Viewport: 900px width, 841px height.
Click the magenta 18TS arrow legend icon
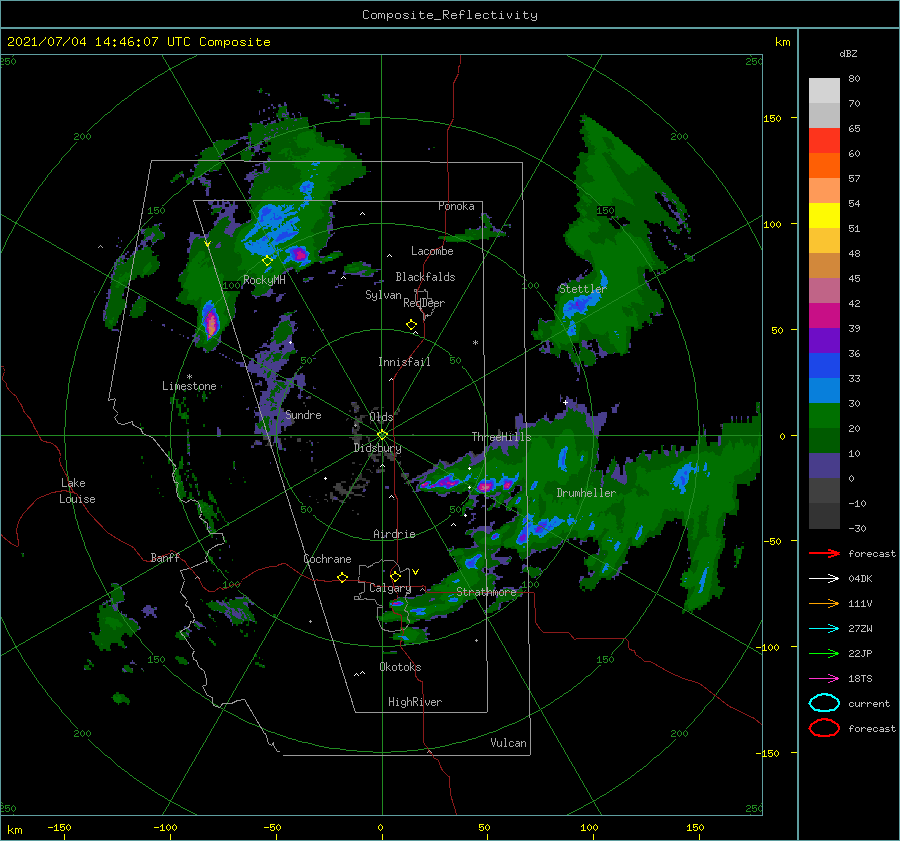tap(824, 679)
